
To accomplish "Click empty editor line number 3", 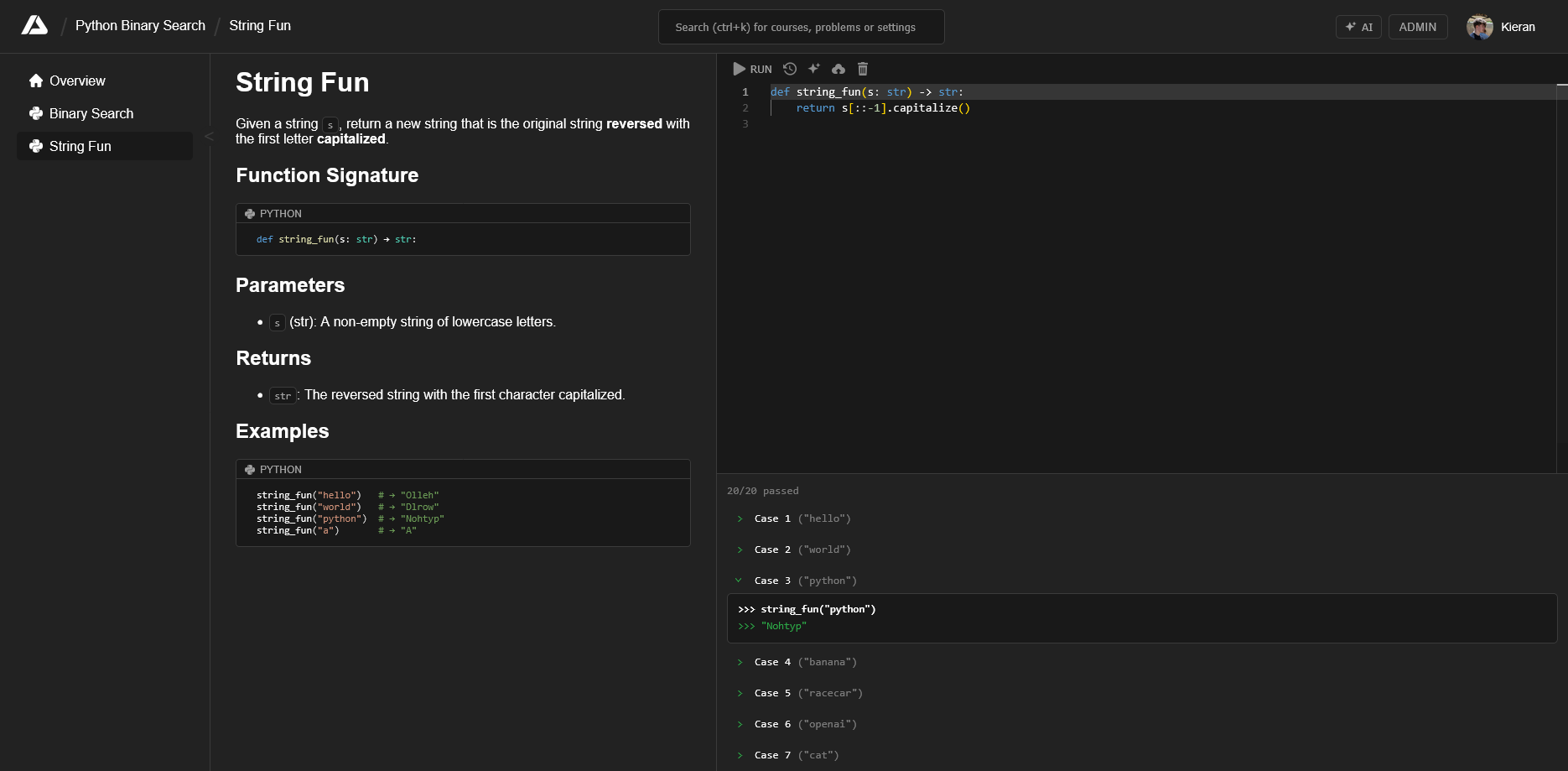I will tap(745, 124).
